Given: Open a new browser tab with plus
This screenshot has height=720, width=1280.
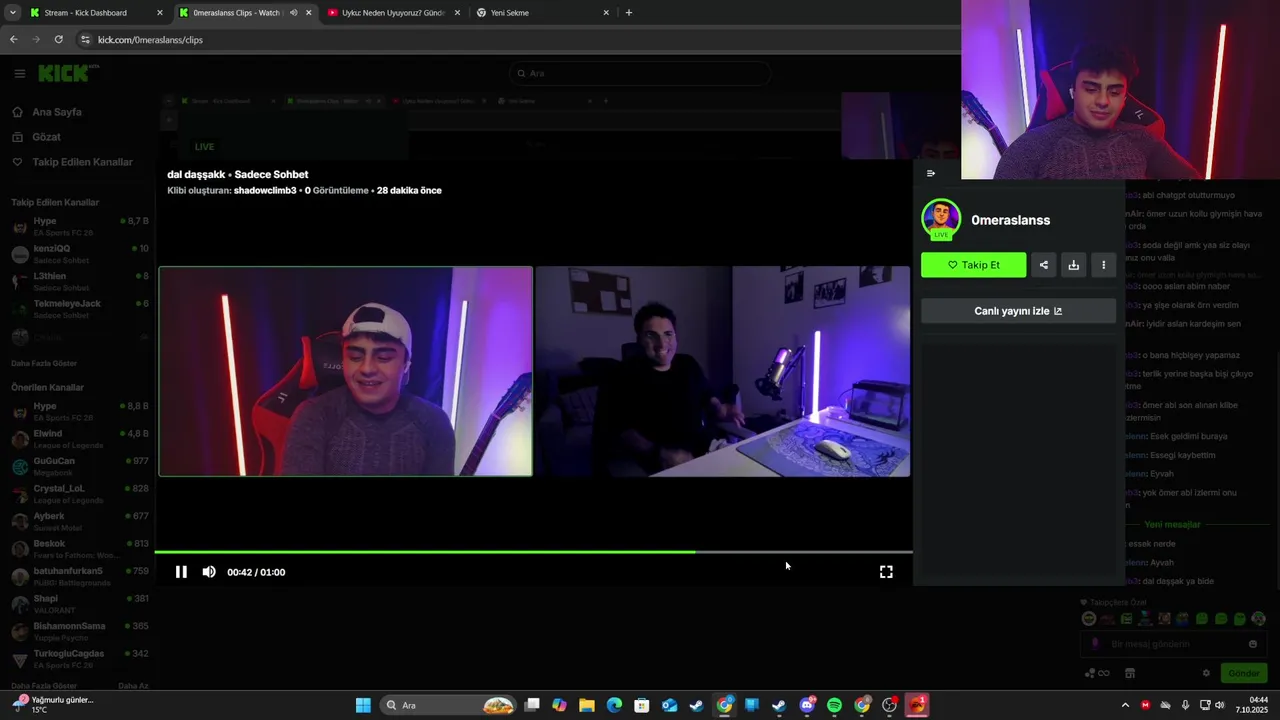Looking at the screenshot, I should tap(628, 13).
